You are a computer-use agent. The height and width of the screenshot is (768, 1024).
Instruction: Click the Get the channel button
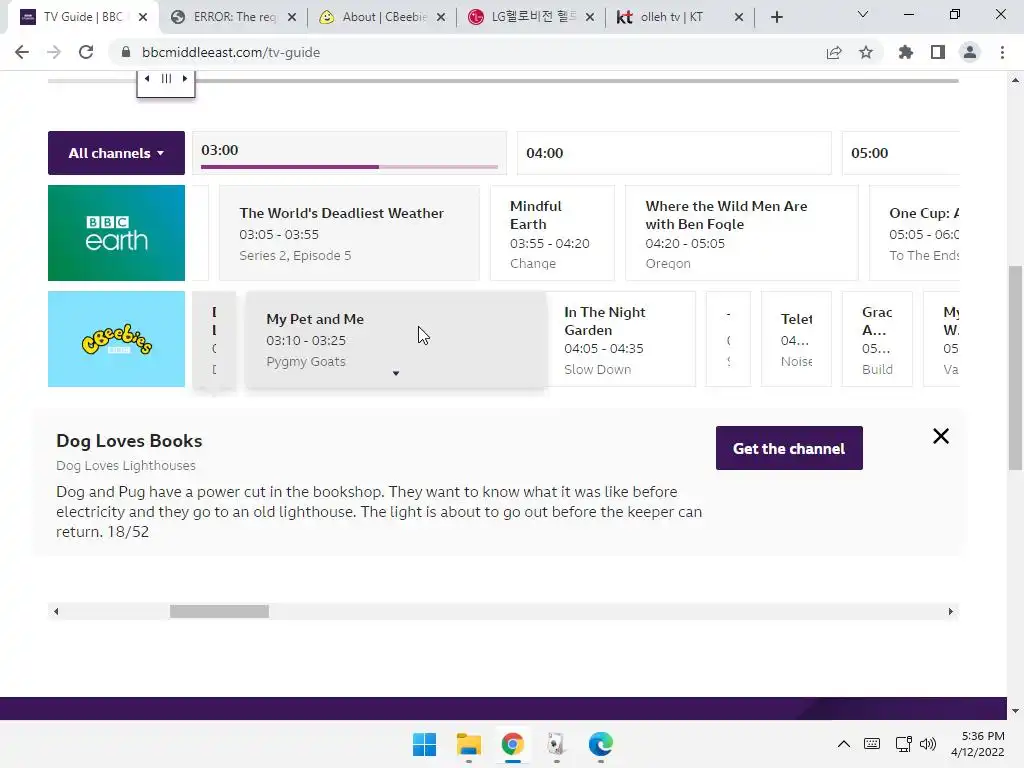[789, 448]
